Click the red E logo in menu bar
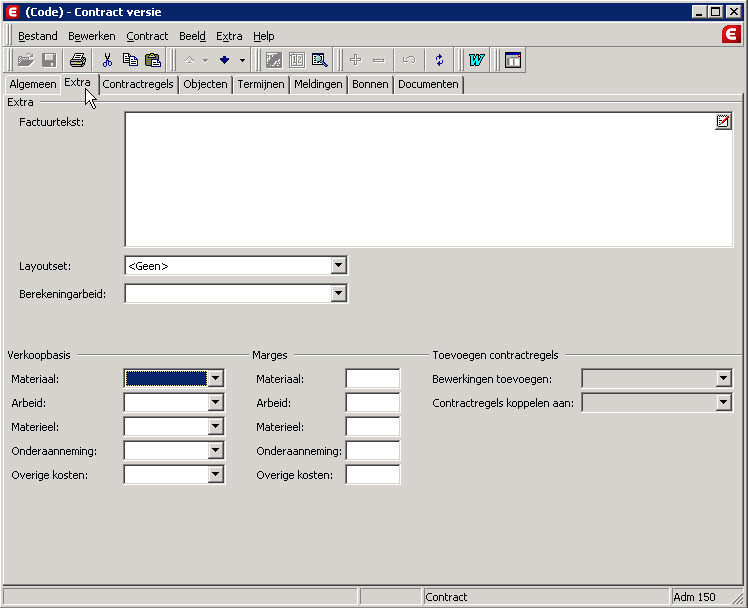 coord(730,35)
